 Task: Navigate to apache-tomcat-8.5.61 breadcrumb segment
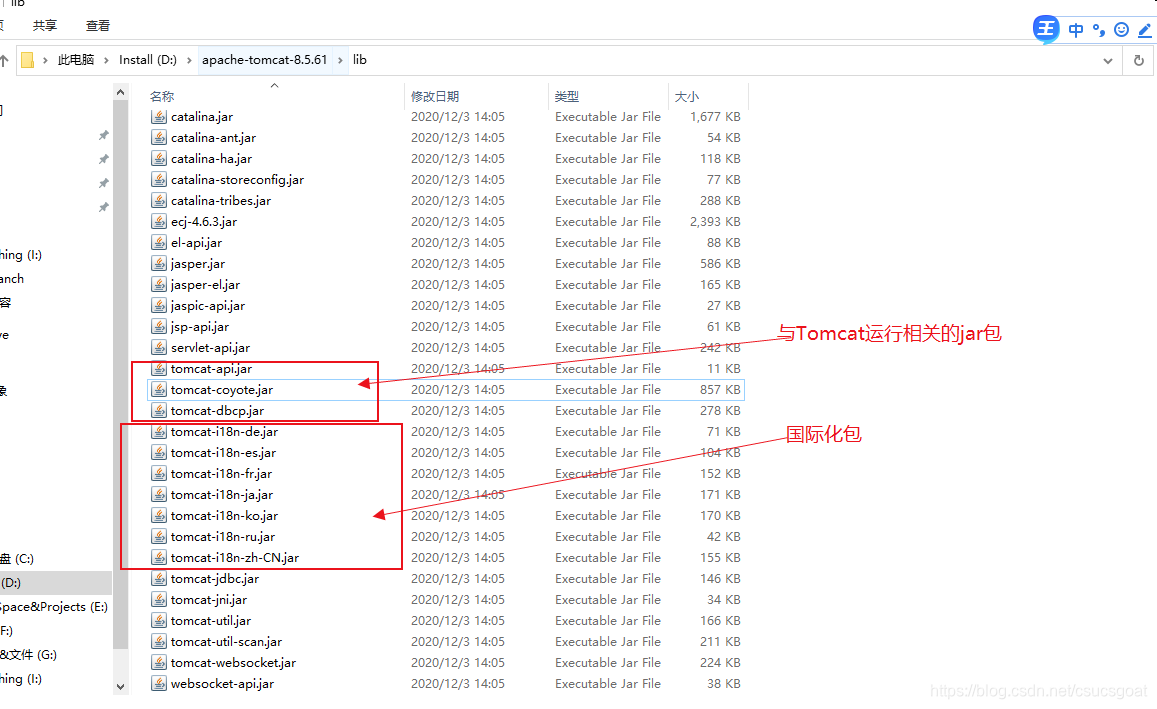pos(264,60)
